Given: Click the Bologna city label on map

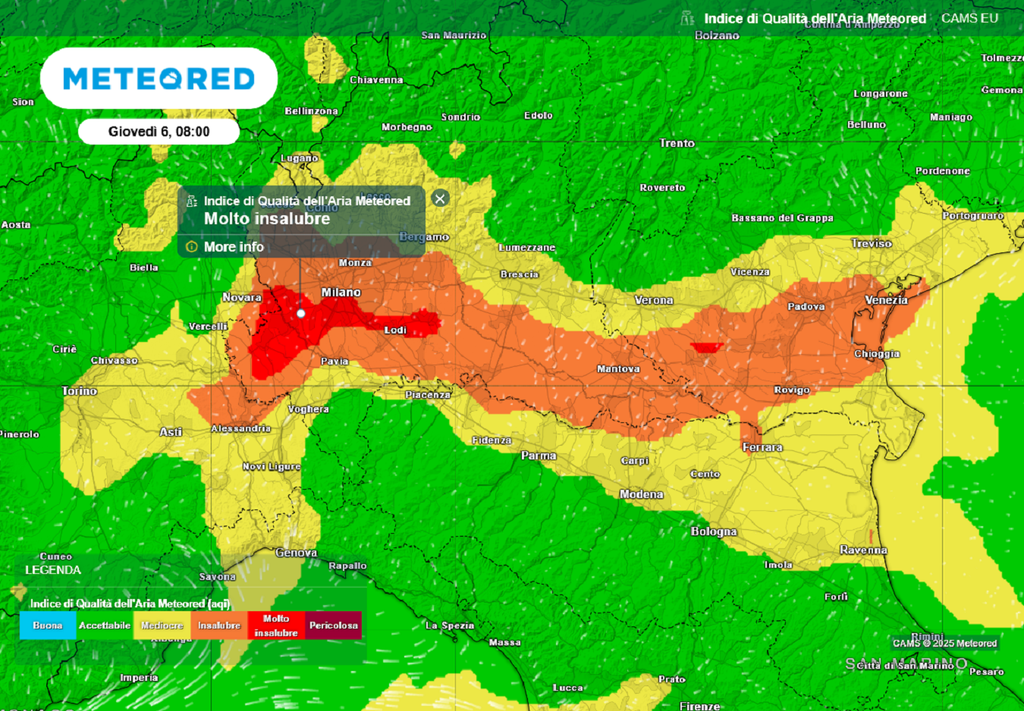Looking at the screenshot, I should point(714,531).
